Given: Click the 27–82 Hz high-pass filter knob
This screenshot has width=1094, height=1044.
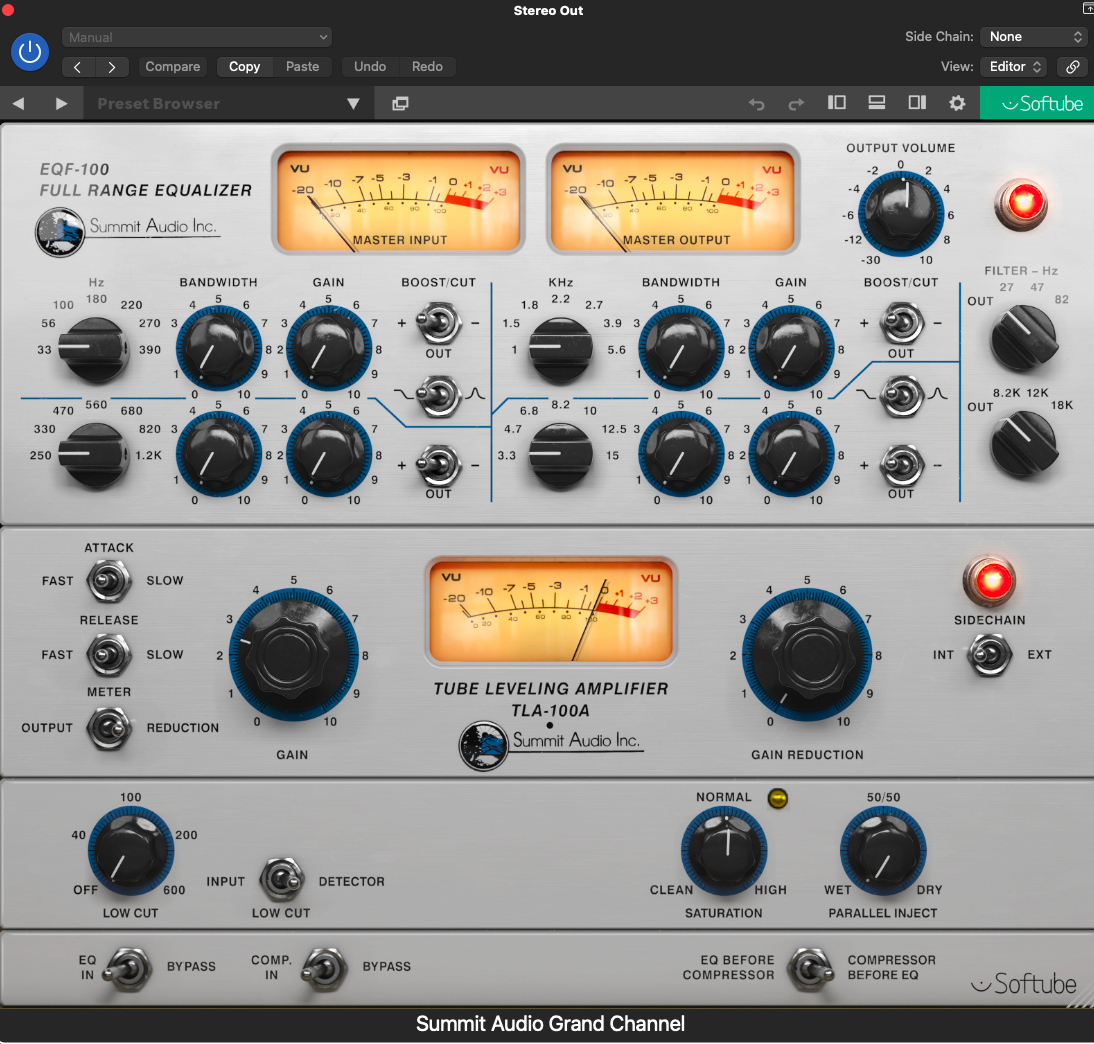Looking at the screenshot, I should pos(1024,338).
